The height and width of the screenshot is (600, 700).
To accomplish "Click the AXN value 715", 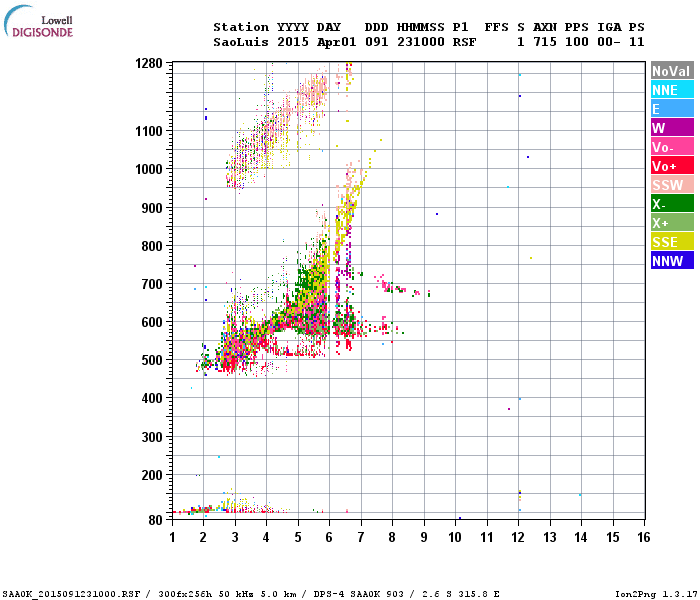I will pyautogui.click(x=545, y=42).
